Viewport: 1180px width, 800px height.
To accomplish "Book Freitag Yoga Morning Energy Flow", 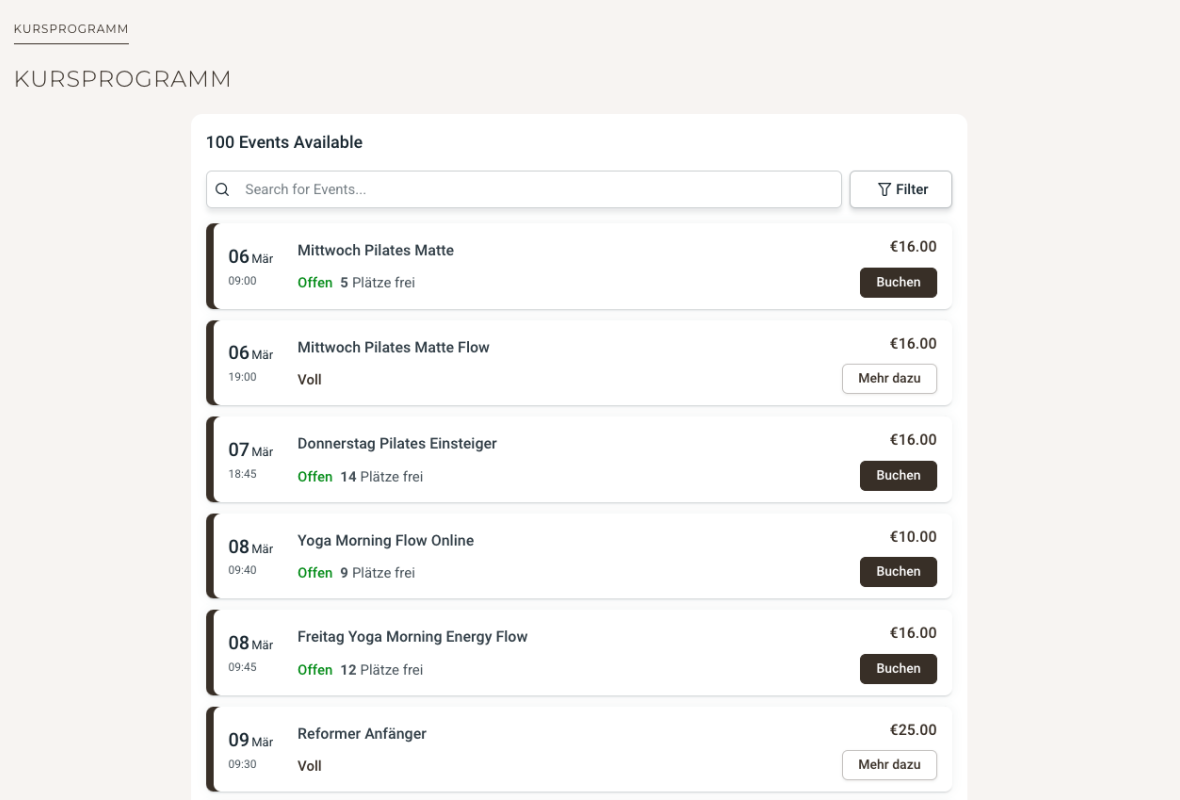I will [898, 669].
